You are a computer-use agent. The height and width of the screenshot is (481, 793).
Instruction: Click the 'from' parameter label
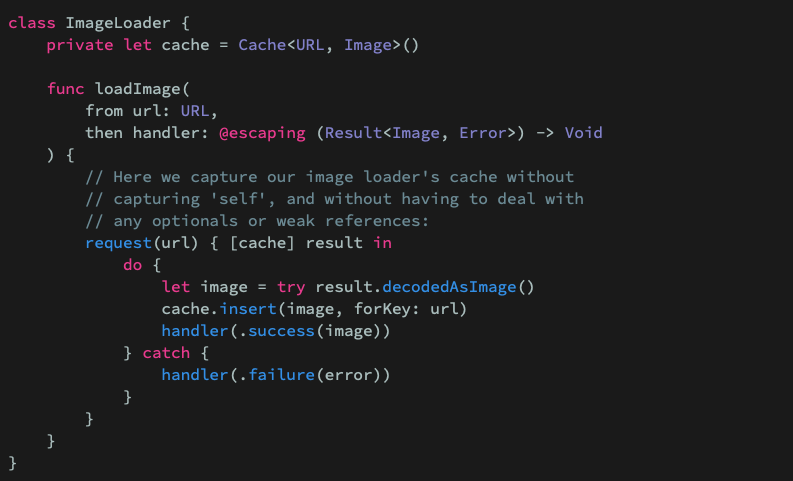[104, 111]
